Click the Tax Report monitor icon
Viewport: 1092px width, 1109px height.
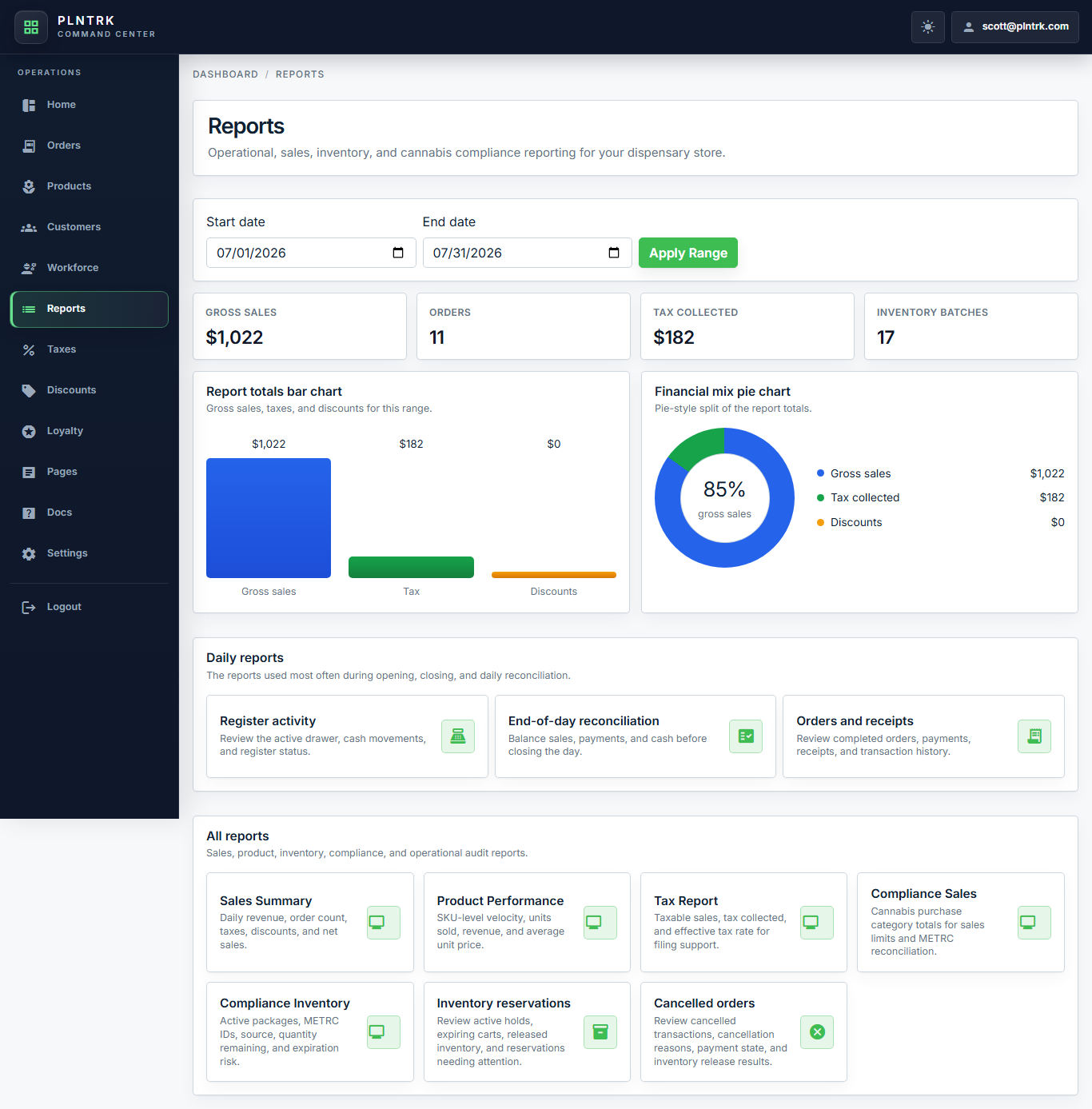click(x=817, y=923)
